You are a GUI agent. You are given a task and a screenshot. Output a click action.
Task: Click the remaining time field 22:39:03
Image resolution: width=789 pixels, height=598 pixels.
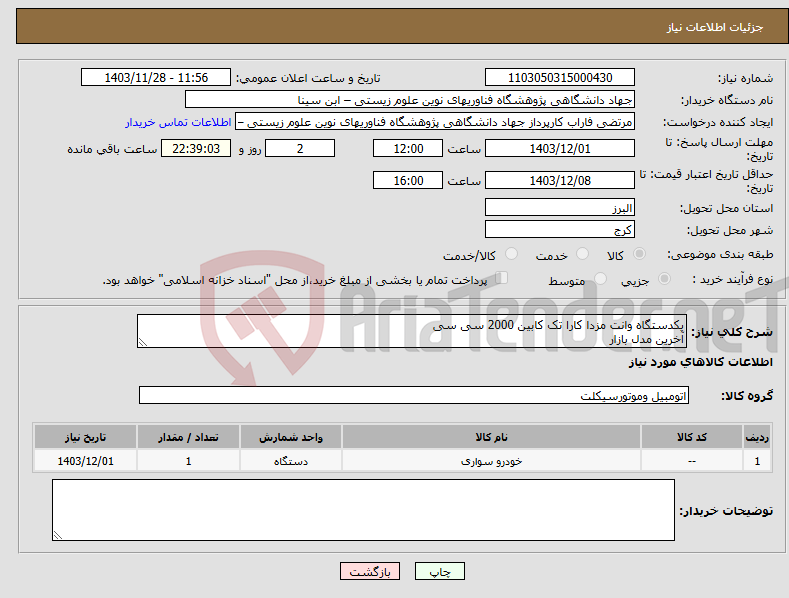196,148
